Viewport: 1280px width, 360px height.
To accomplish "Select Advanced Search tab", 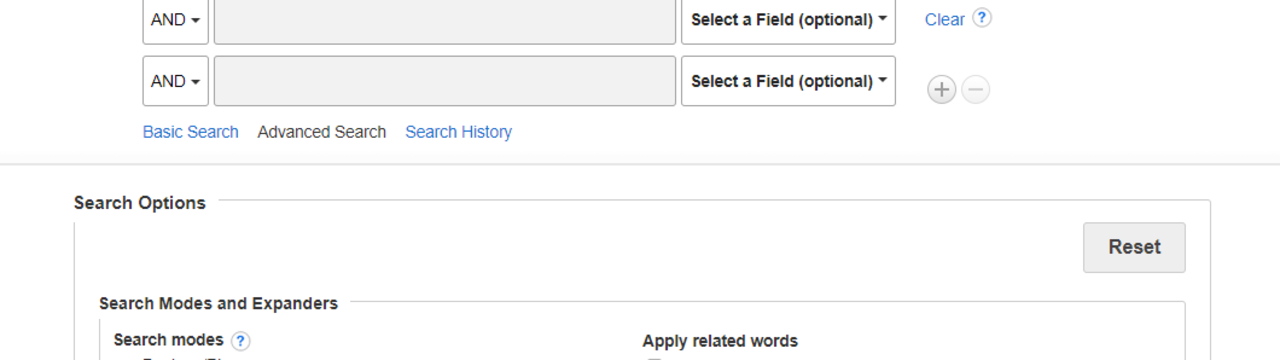I will [x=322, y=132].
